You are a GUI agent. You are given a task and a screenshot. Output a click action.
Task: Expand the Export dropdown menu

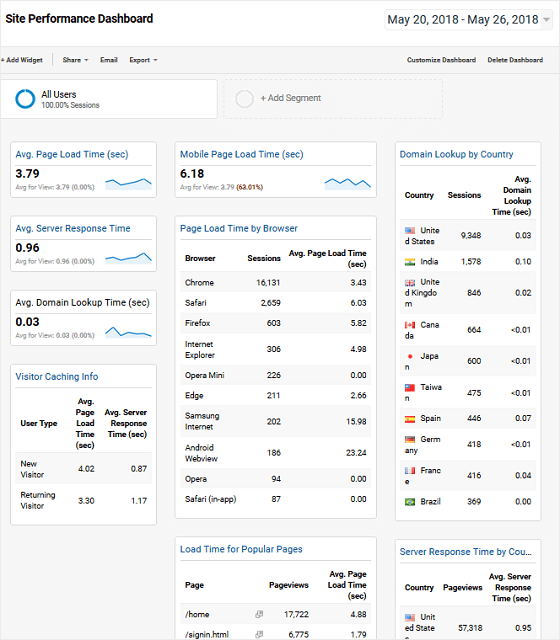click(x=143, y=60)
